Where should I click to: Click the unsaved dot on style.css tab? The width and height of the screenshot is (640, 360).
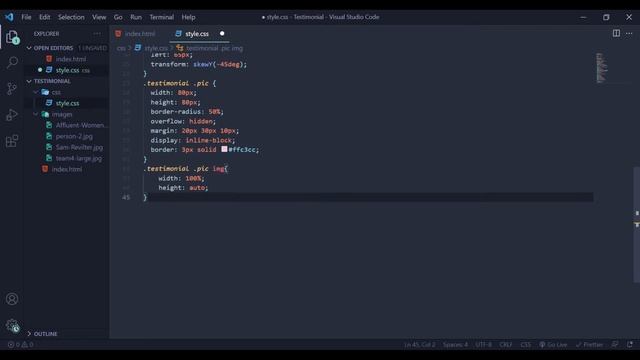(222, 33)
